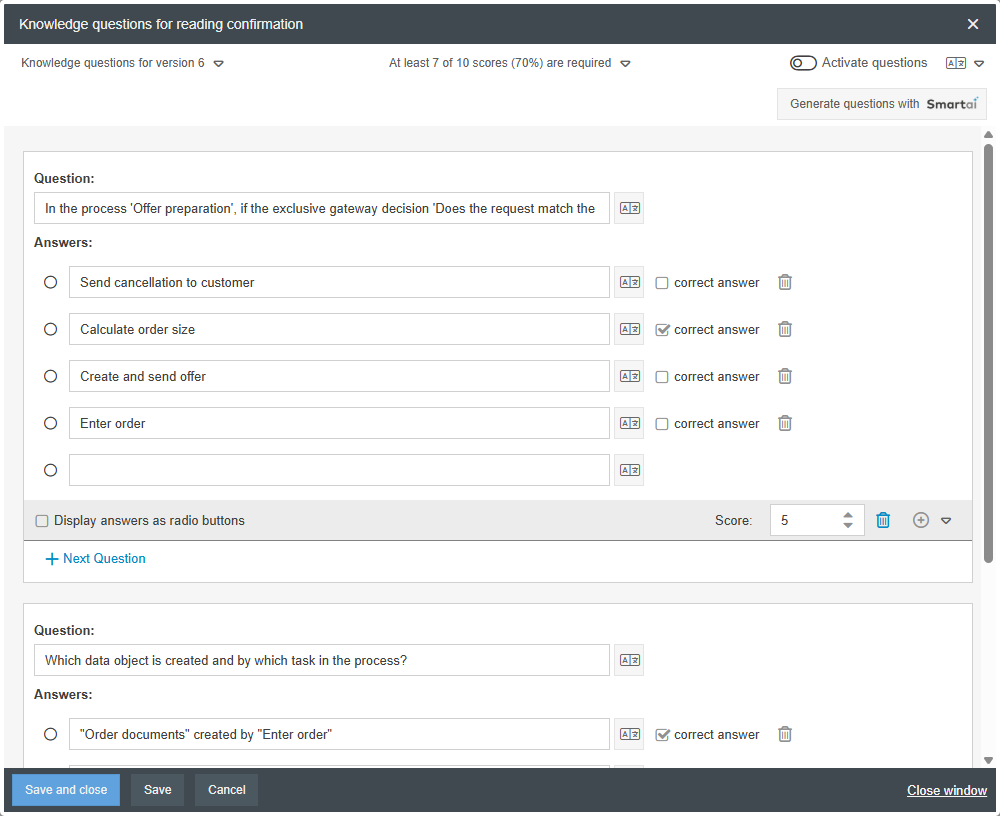The image size is (1000, 816).
Task: Expand the language dropdown arrow in the header
Action: [979, 64]
